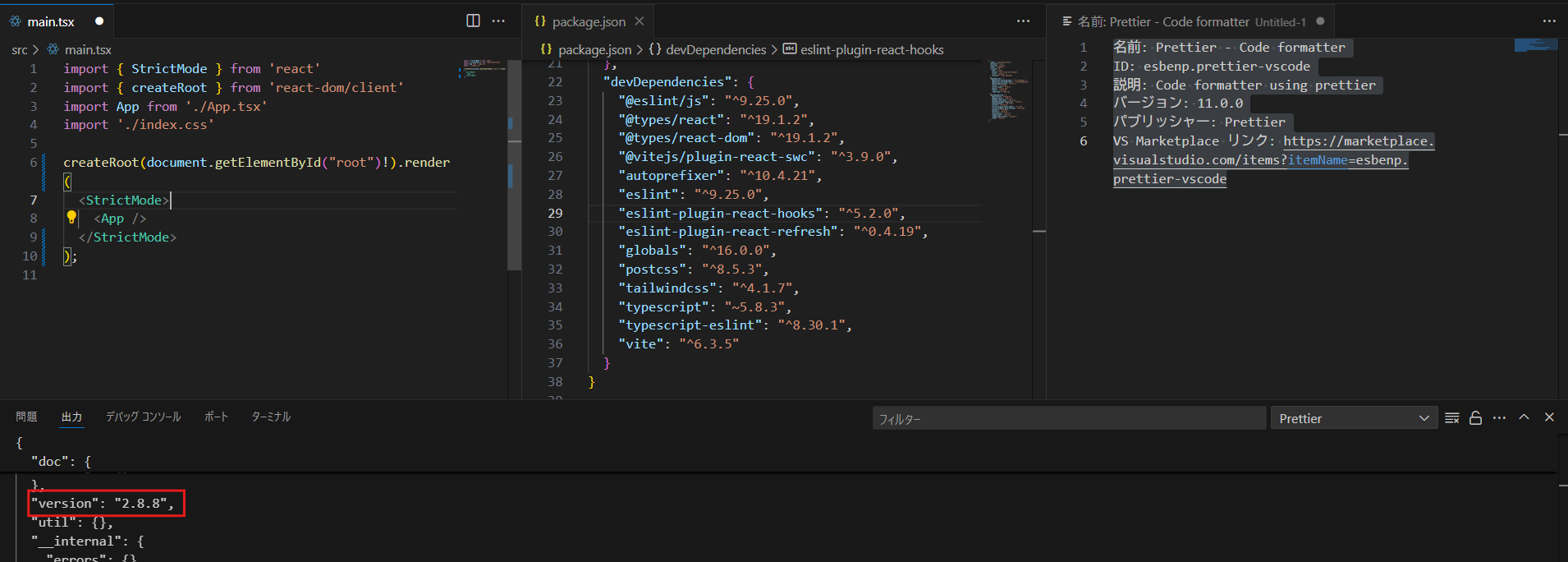
Task: Click the lightbulb code action icon
Action: point(71,218)
